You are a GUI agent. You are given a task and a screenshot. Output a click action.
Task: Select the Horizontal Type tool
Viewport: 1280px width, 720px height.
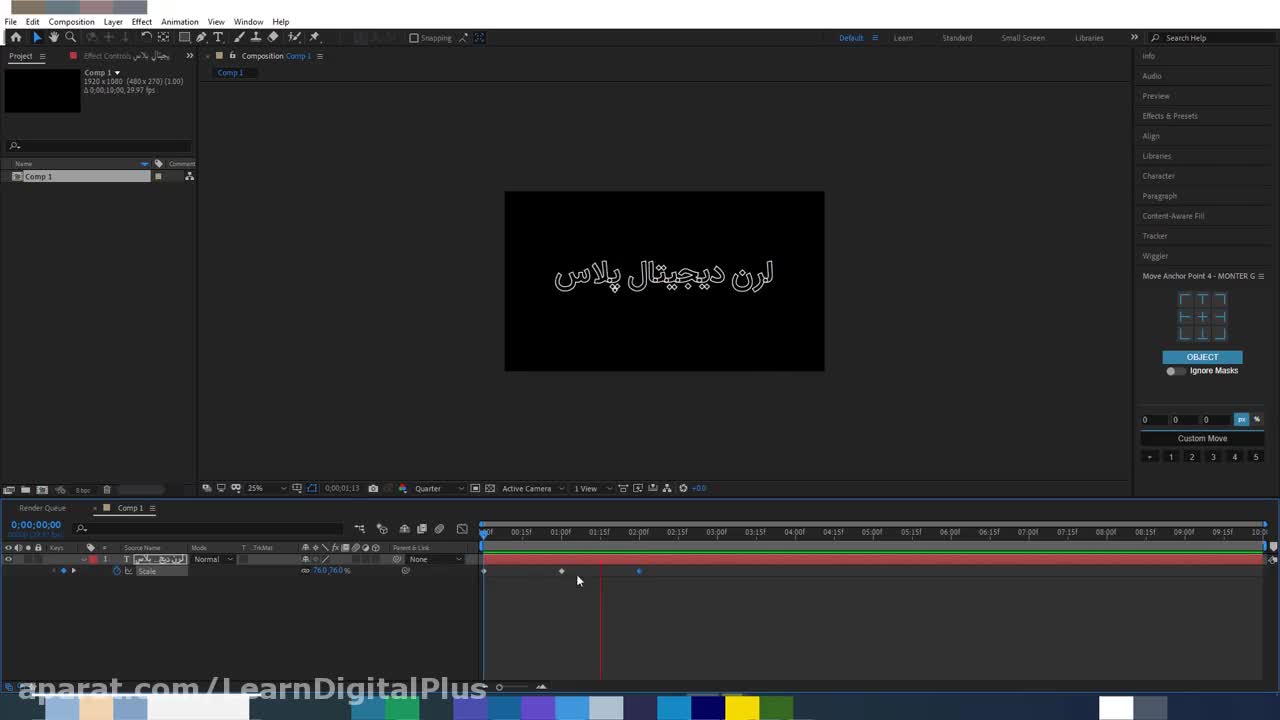(218, 37)
